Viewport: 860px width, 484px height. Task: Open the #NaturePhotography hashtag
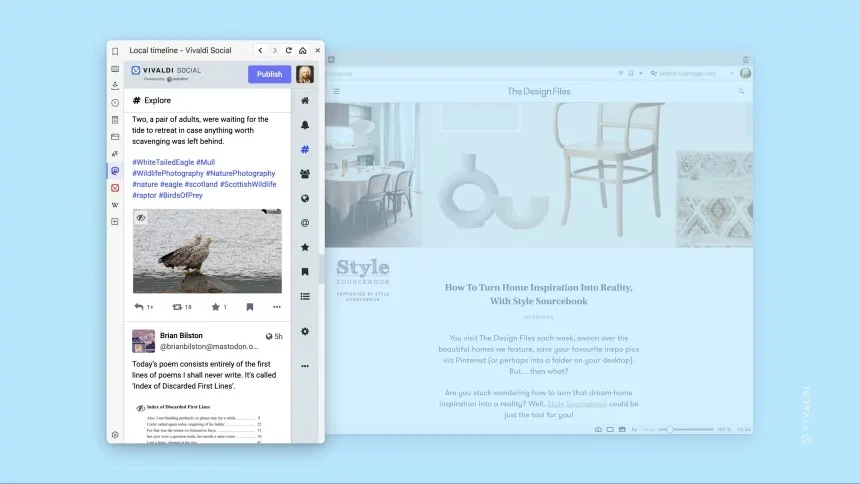[240, 173]
